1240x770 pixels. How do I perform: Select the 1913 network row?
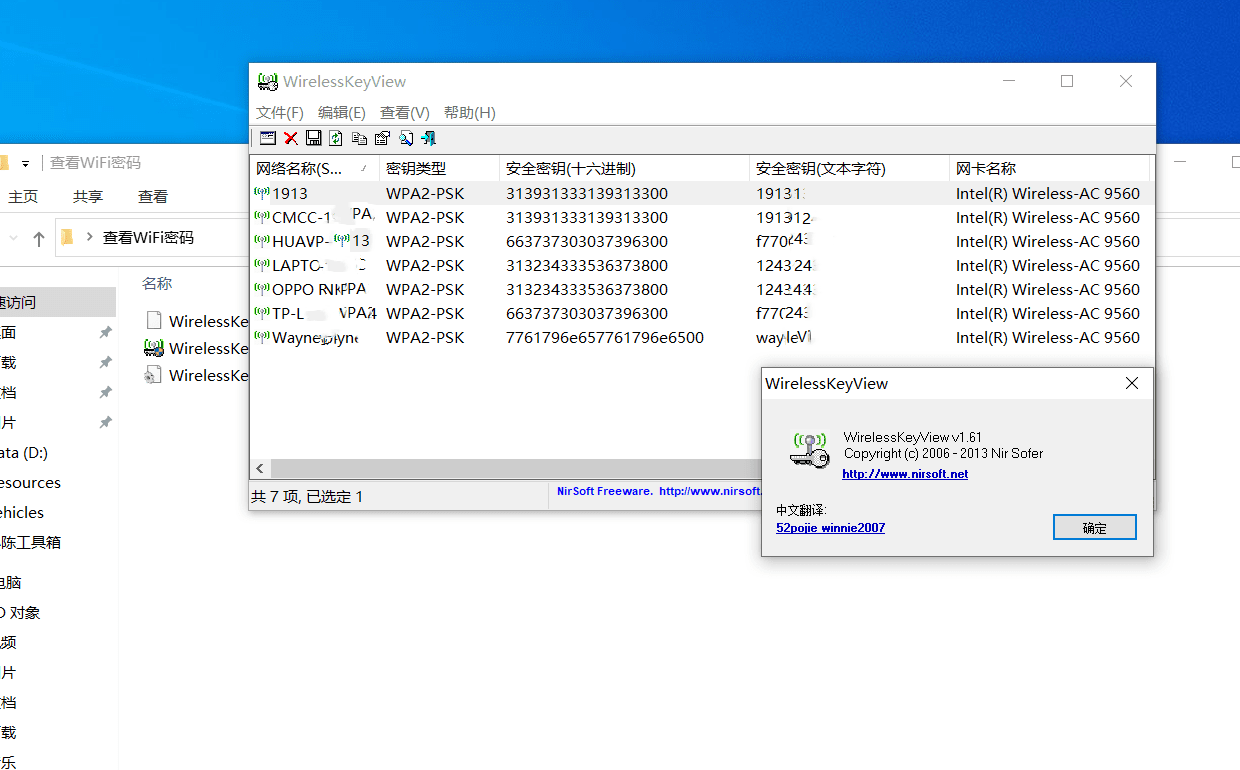[701, 193]
